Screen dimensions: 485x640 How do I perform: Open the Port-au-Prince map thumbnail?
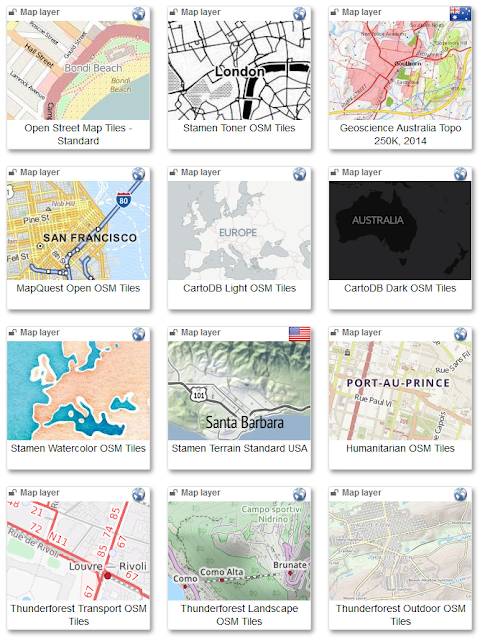[400, 391]
